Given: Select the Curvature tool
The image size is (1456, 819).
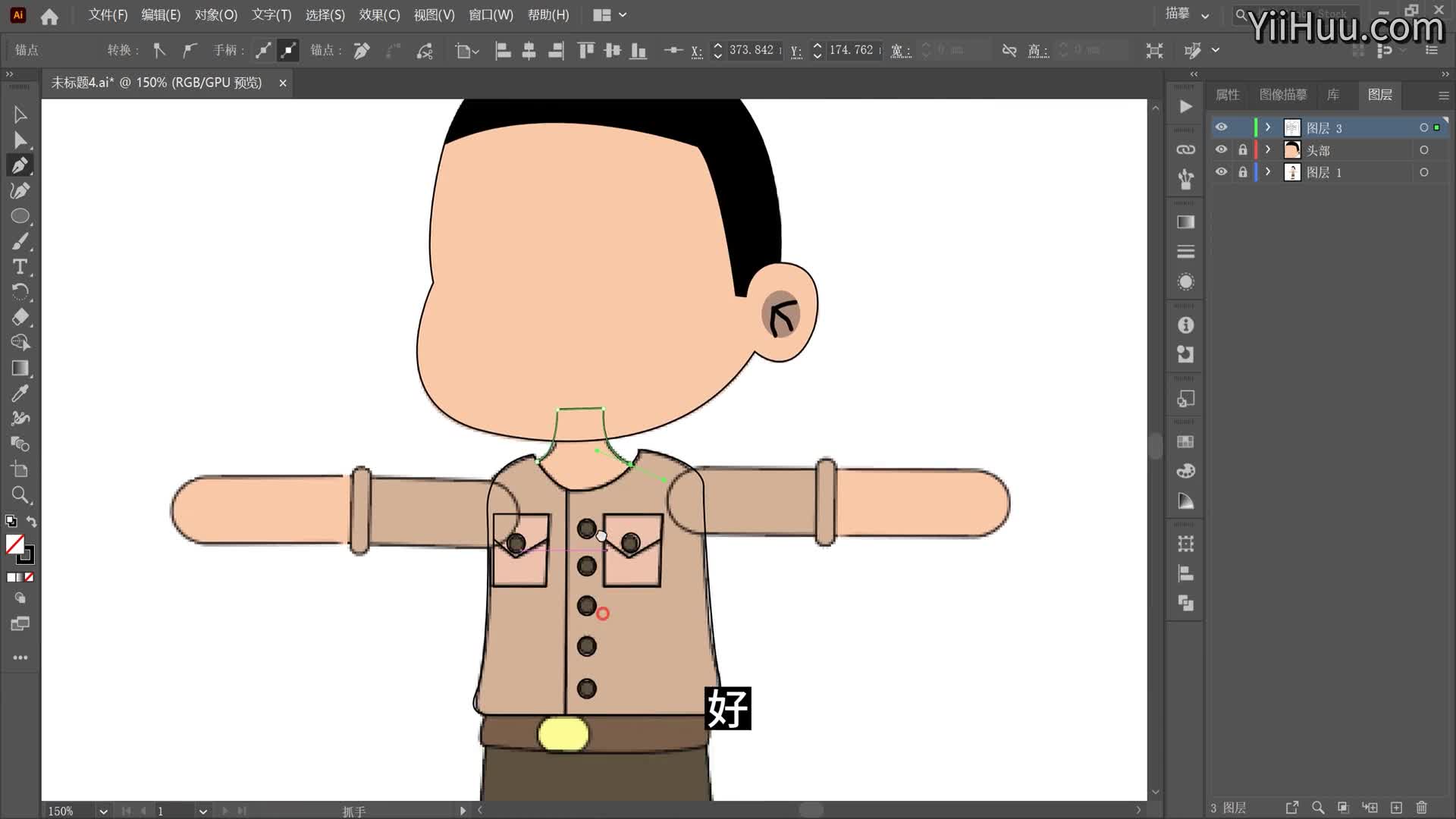Looking at the screenshot, I should click(x=20, y=191).
